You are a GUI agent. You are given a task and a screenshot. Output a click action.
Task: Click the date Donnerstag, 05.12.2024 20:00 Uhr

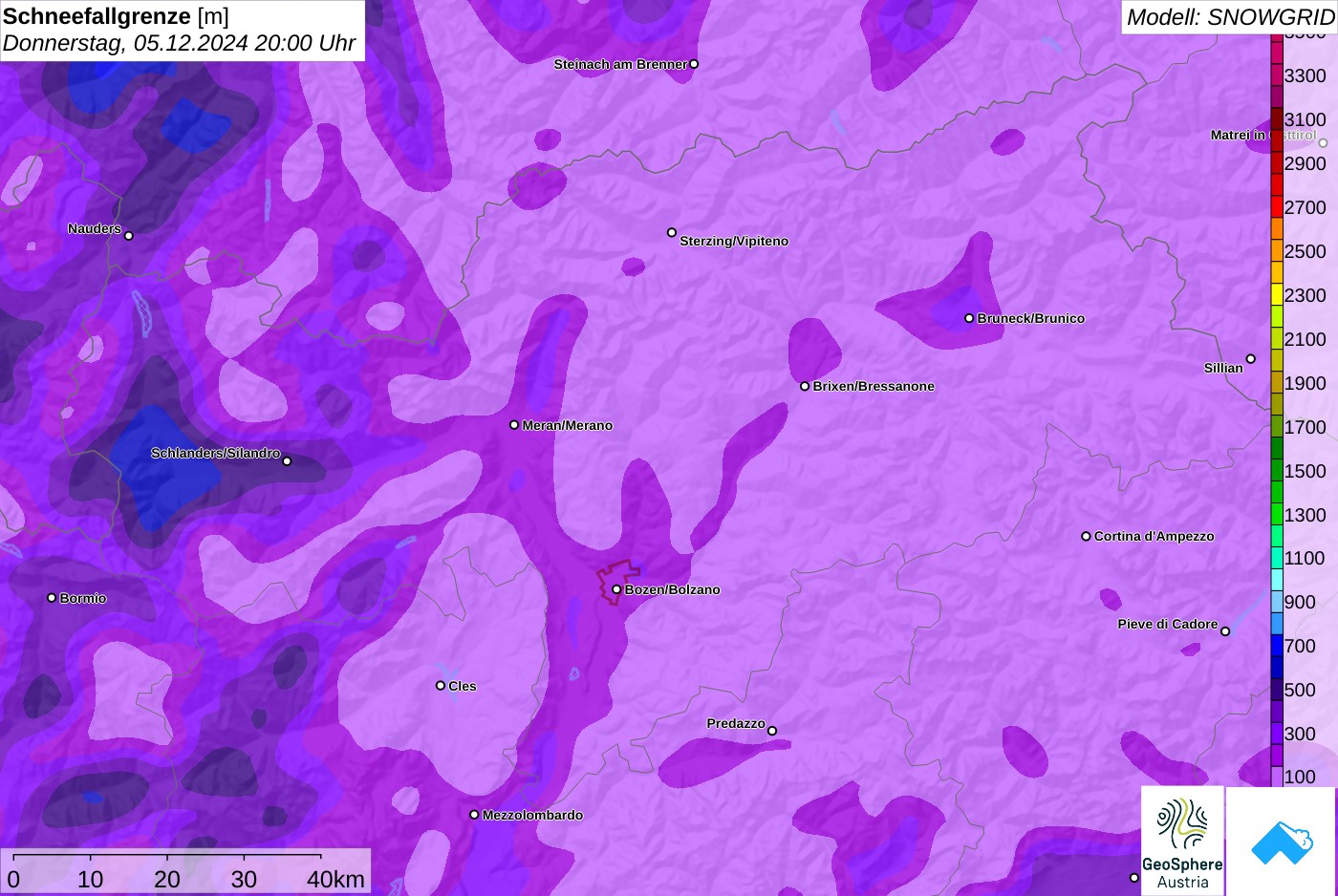(x=179, y=43)
